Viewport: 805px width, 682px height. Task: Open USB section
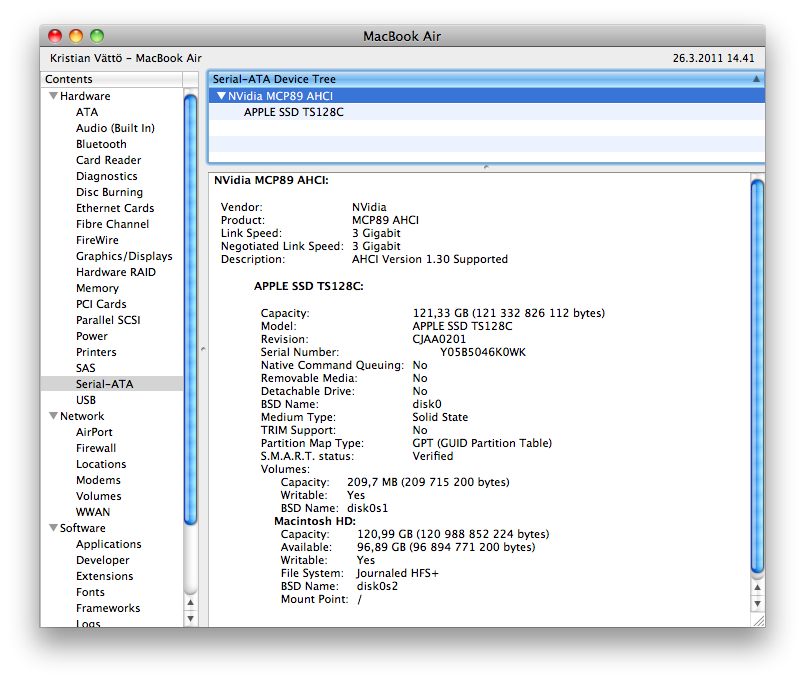point(86,400)
